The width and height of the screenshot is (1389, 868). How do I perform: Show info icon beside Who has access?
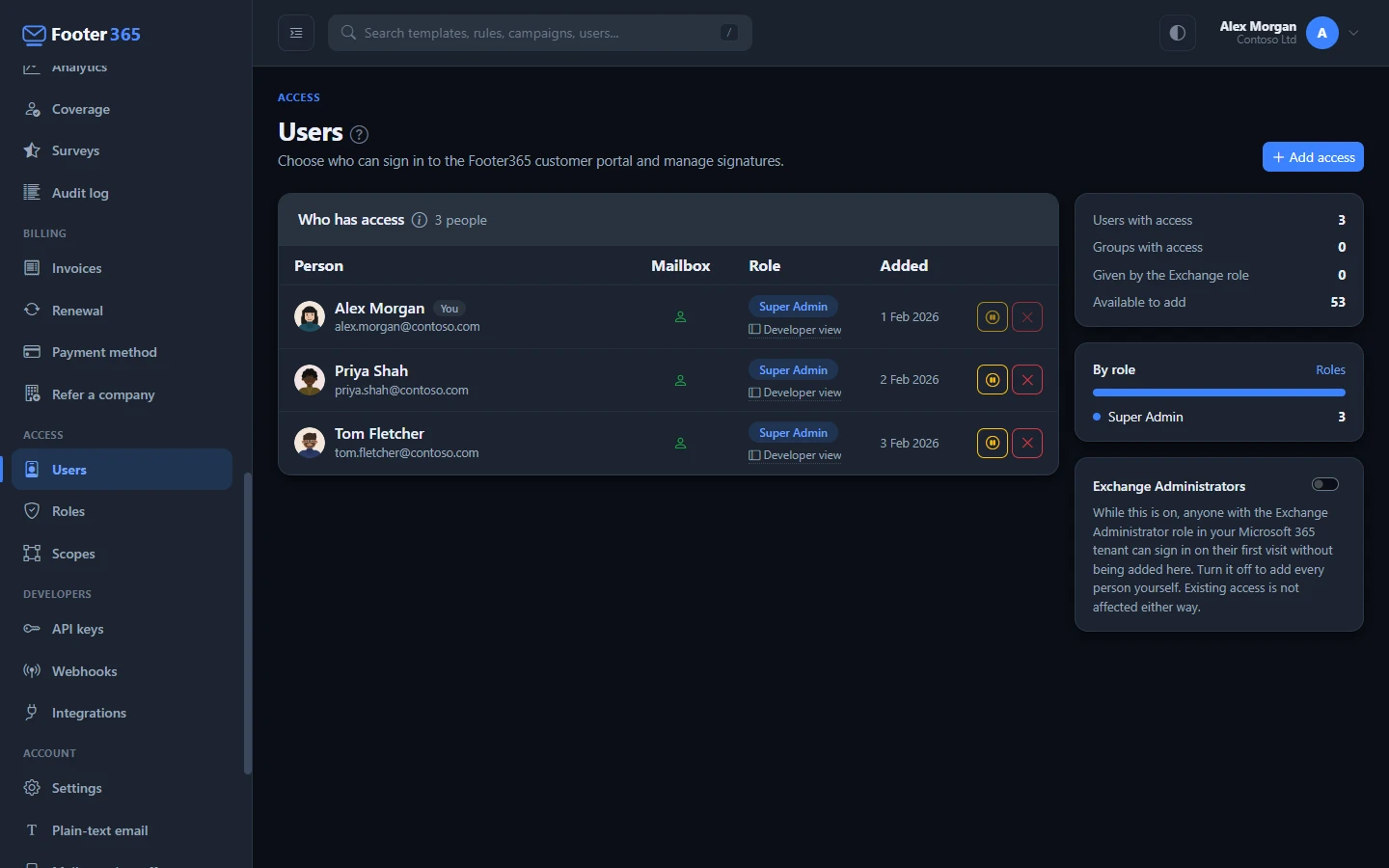[x=420, y=220]
